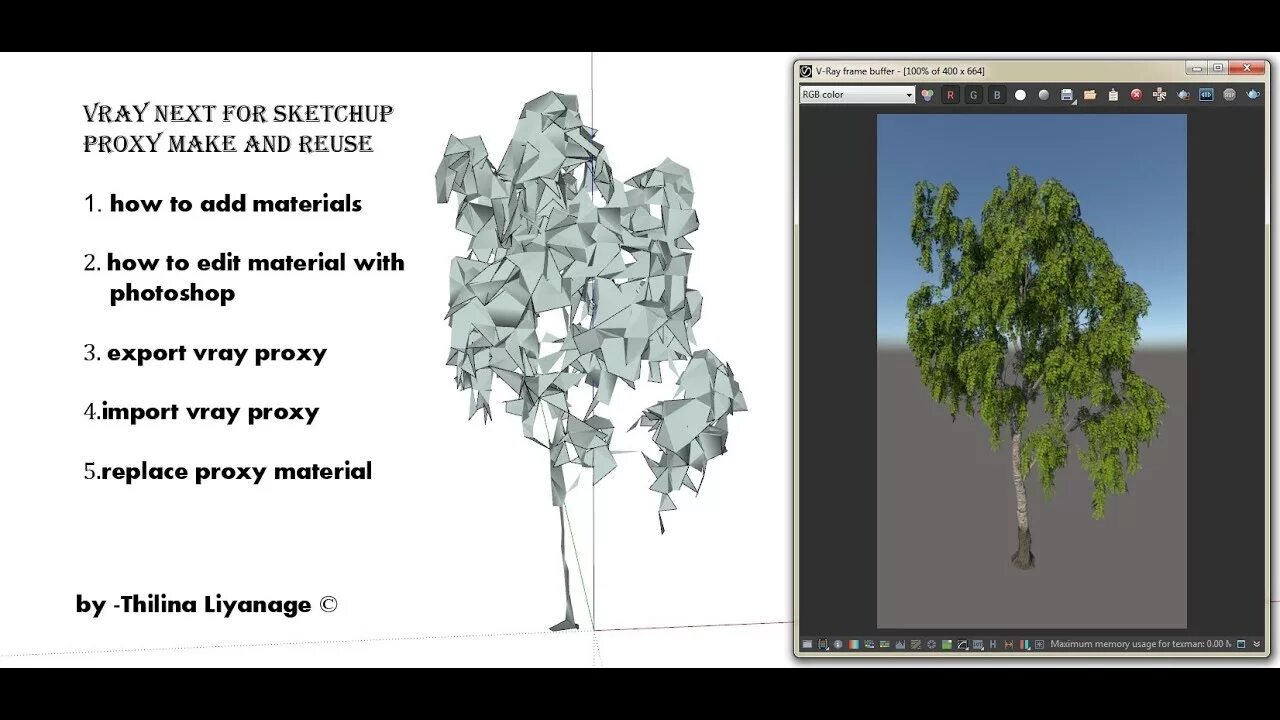
Task: Toggle green background image icon
Action: 947,644
